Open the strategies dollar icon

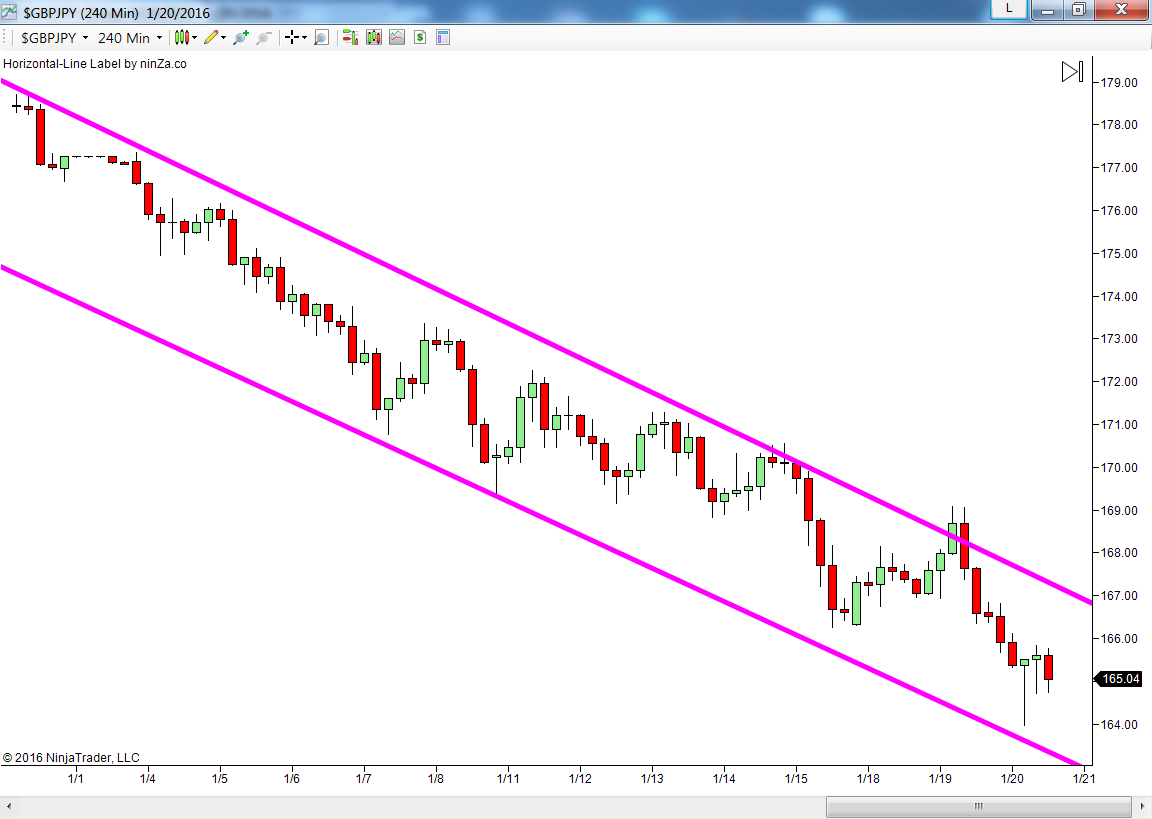click(x=420, y=37)
